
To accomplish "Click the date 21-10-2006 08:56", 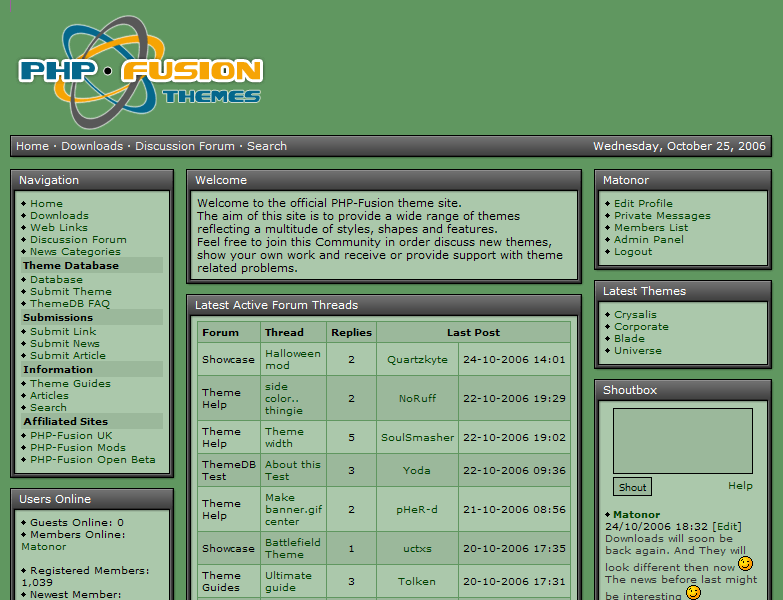I will pyautogui.click(x=514, y=509).
